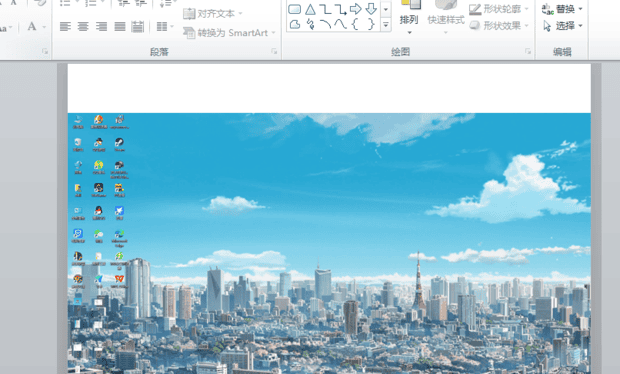
Task: Open the 替换 replace menu
Action: click(x=562, y=9)
